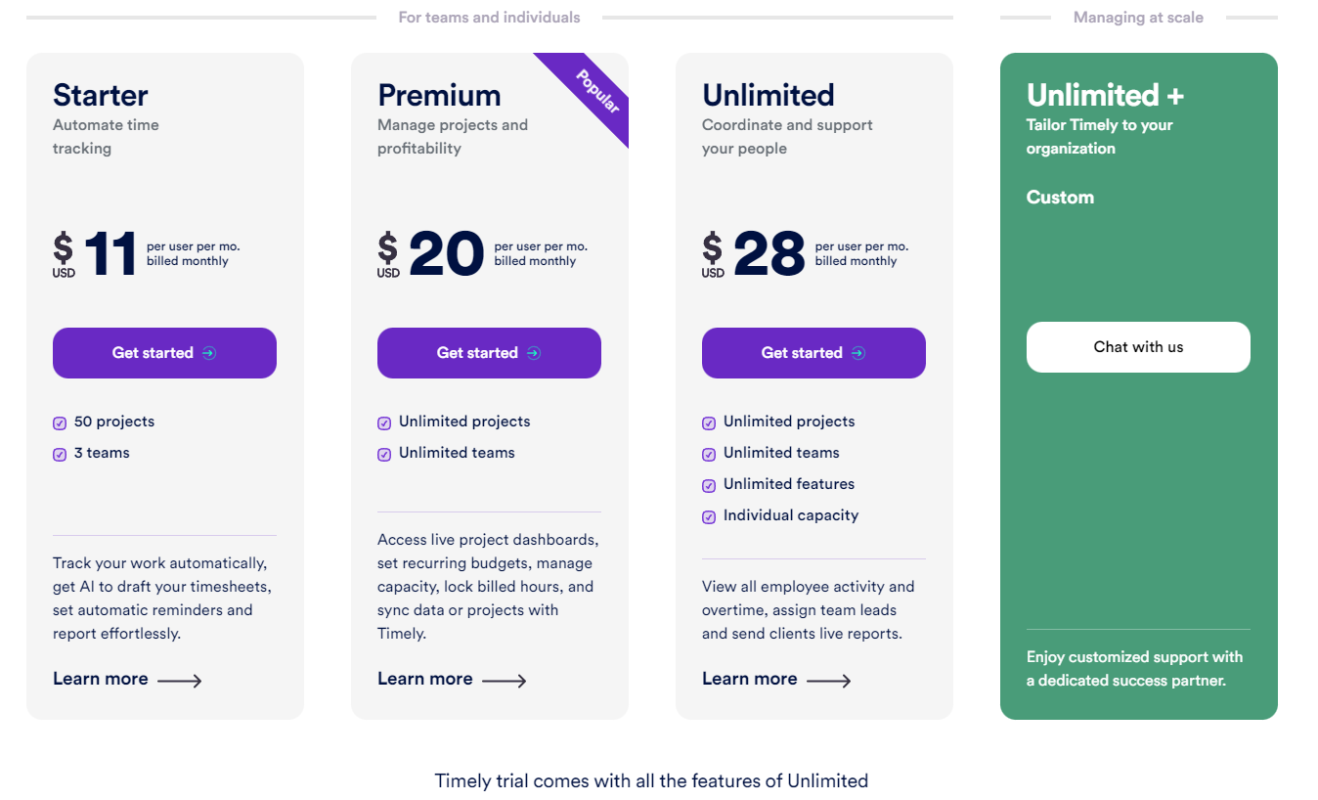Image resolution: width=1318 pixels, height=800 pixels.
Task: Click the checkmark beside 50 projects
Action: pyautogui.click(x=60, y=423)
